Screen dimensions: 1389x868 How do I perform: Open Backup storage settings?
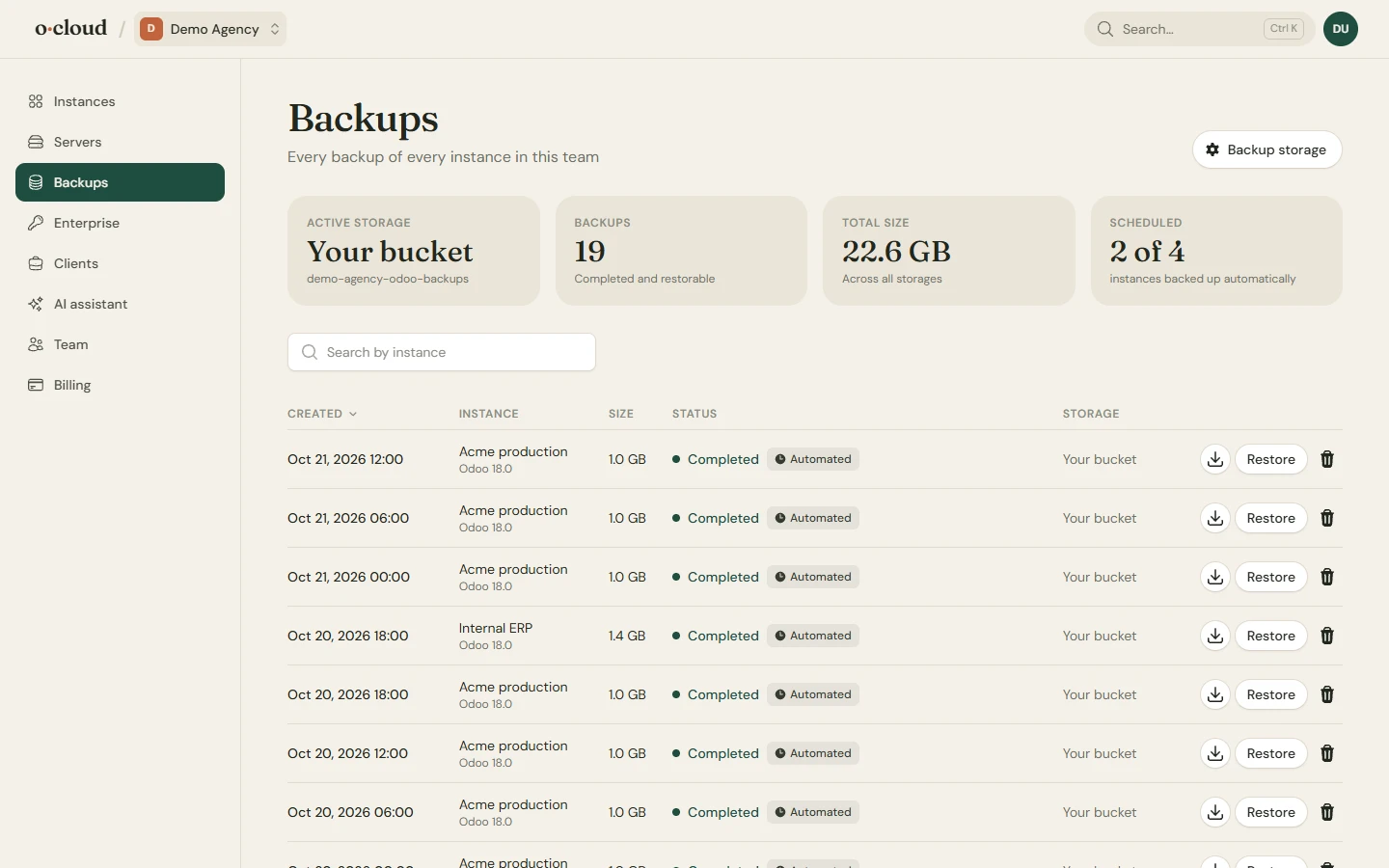pyautogui.click(x=1266, y=149)
